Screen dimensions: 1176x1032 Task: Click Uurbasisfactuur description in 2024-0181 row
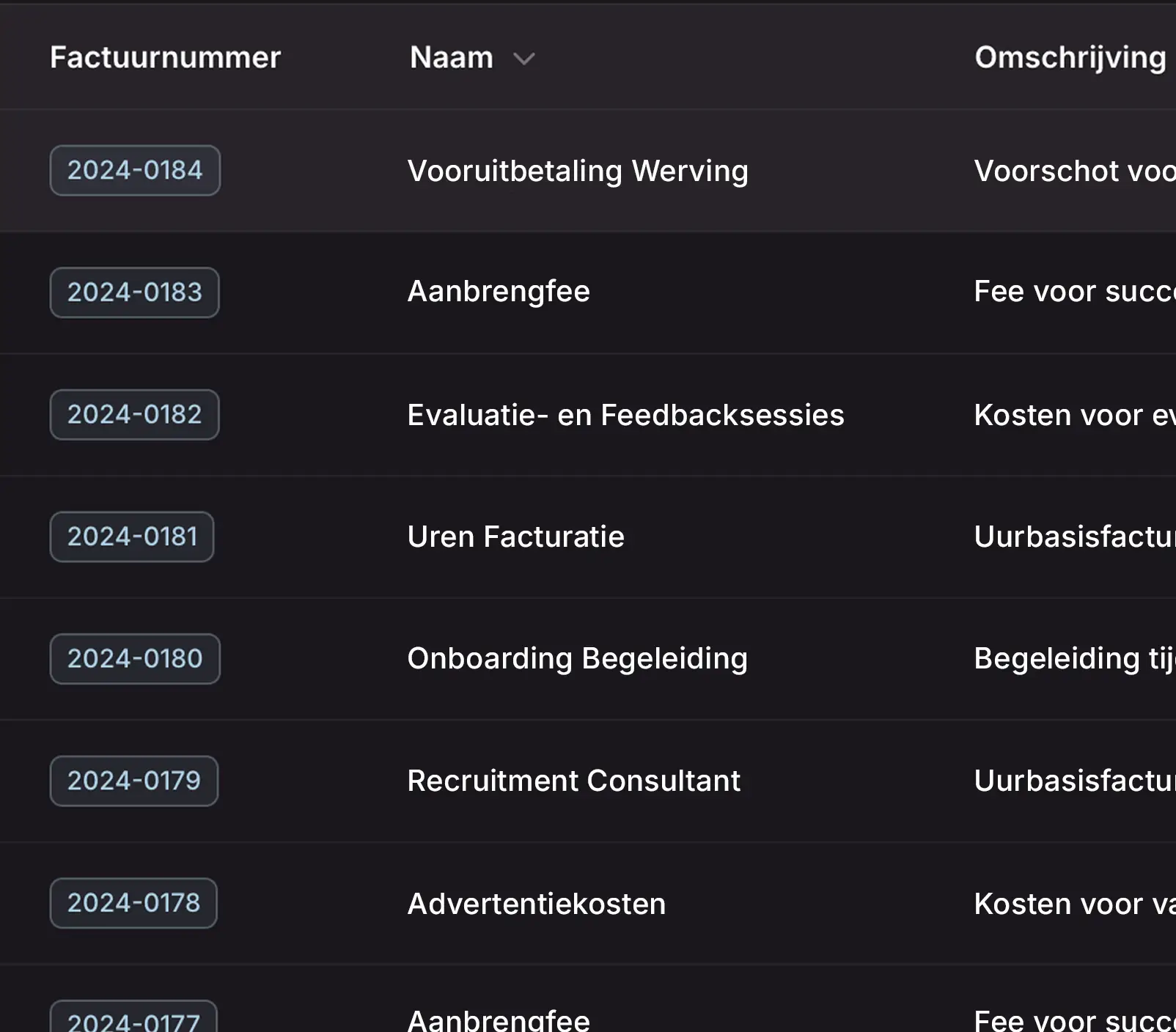pyautogui.click(x=1075, y=537)
